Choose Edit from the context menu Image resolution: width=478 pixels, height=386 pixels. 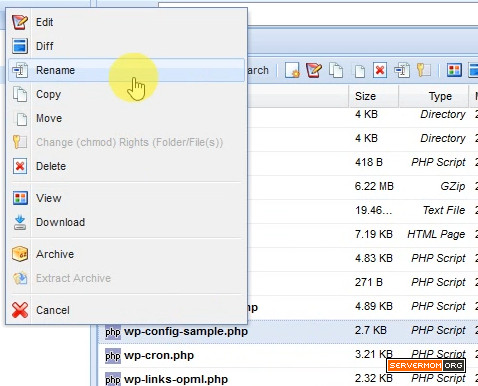126,22
